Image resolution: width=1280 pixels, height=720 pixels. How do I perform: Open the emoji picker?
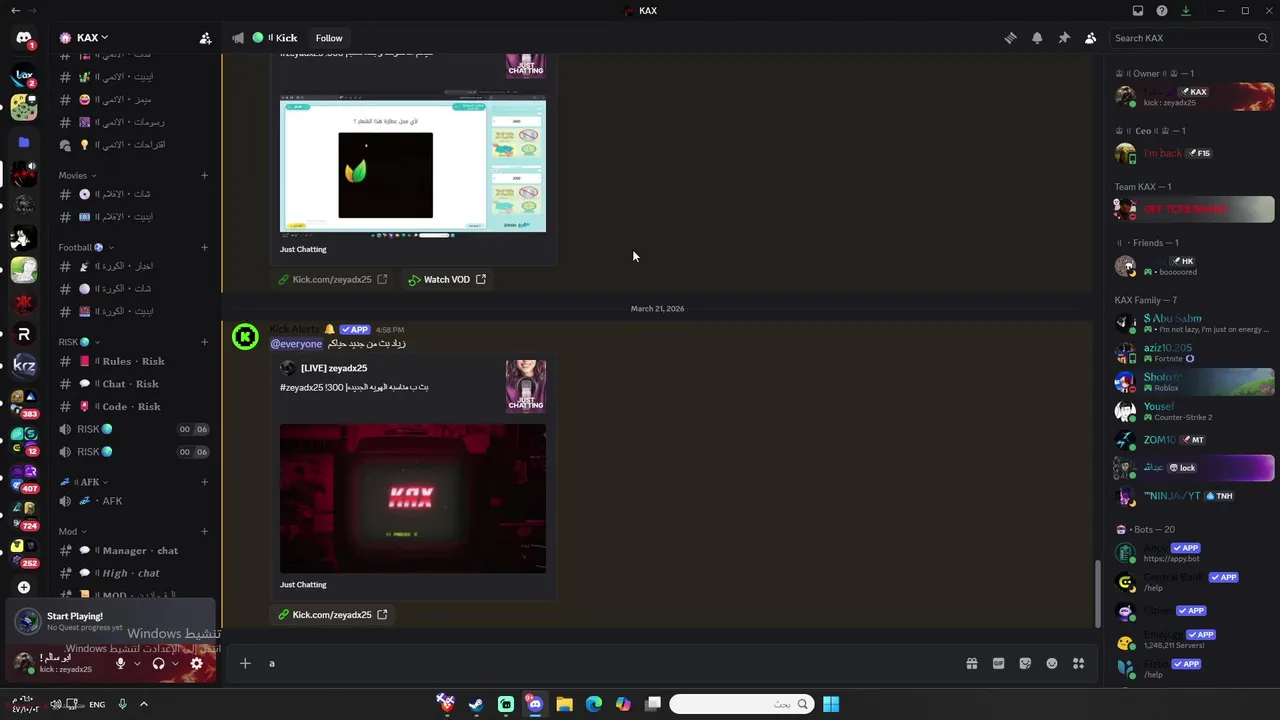point(1052,663)
